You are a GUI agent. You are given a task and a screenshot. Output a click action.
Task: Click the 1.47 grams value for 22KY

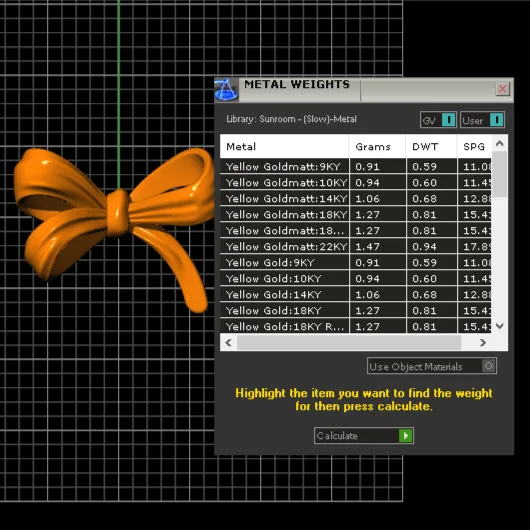tap(367, 246)
